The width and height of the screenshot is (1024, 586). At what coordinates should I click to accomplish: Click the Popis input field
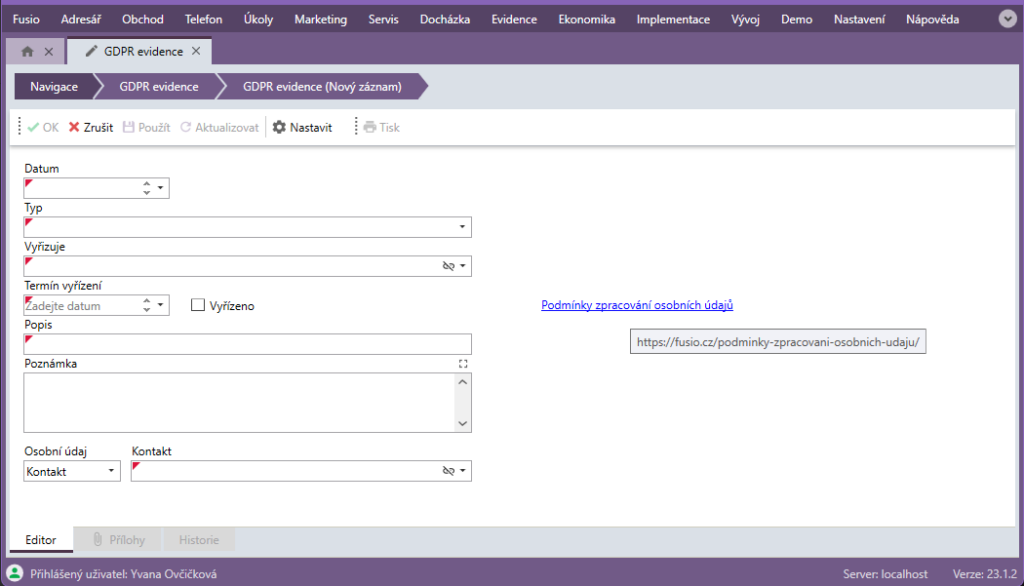pos(247,344)
